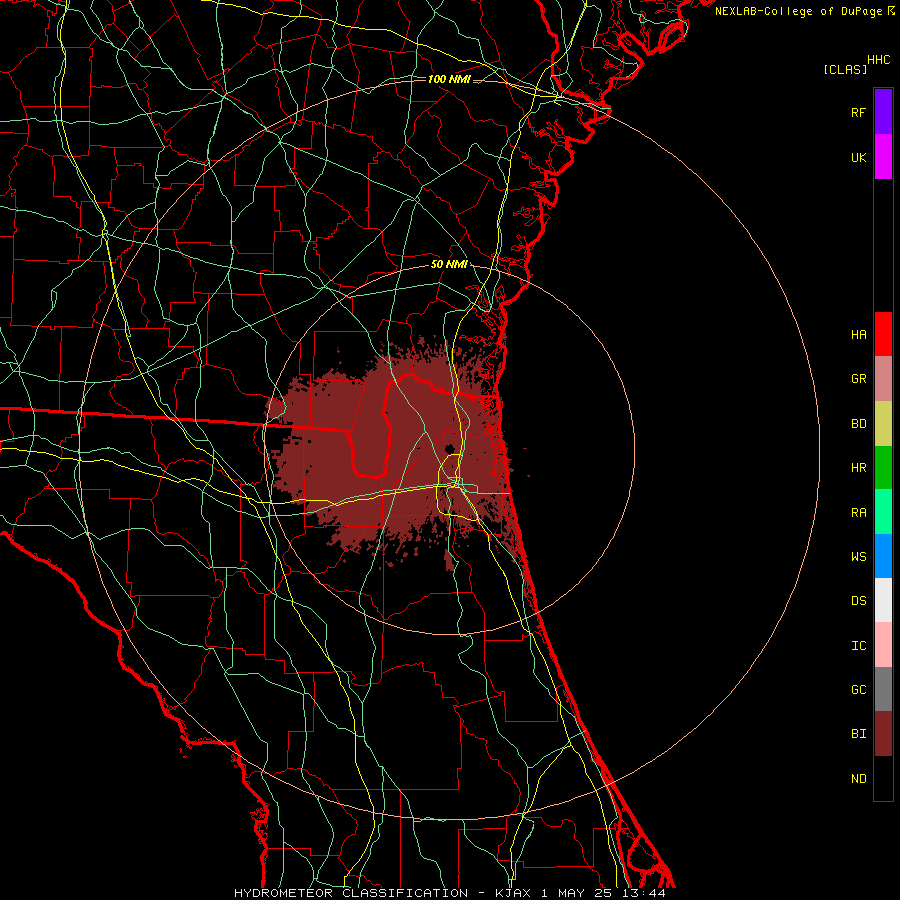Image resolution: width=900 pixels, height=900 pixels.
Task: Click the UK legend label
Action: [858, 158]
